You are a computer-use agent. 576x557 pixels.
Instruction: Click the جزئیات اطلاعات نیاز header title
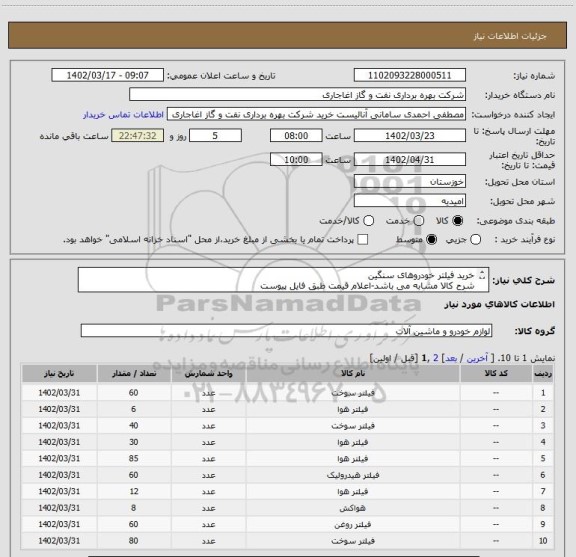510,36
